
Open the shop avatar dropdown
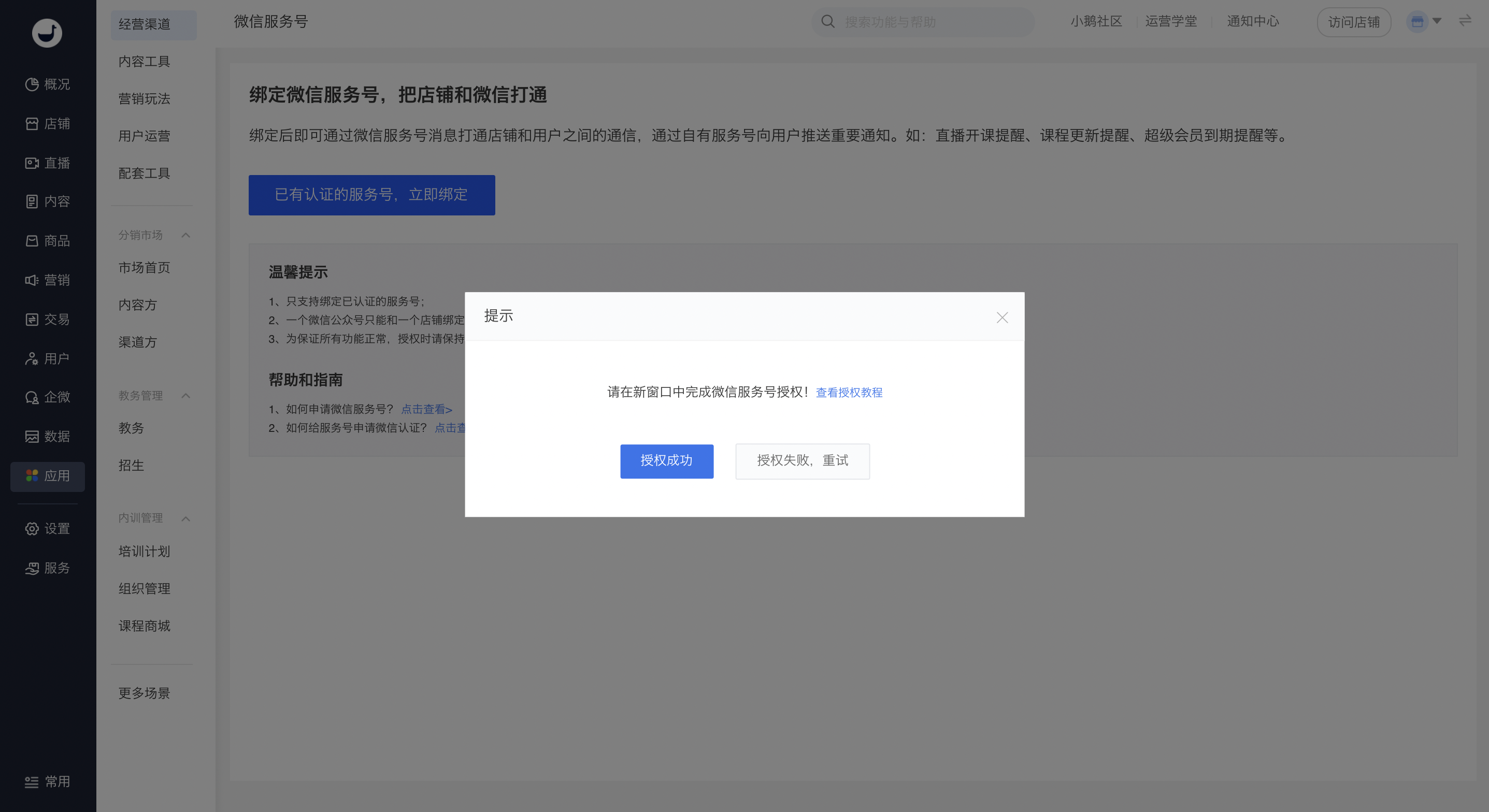[1424, 21]
